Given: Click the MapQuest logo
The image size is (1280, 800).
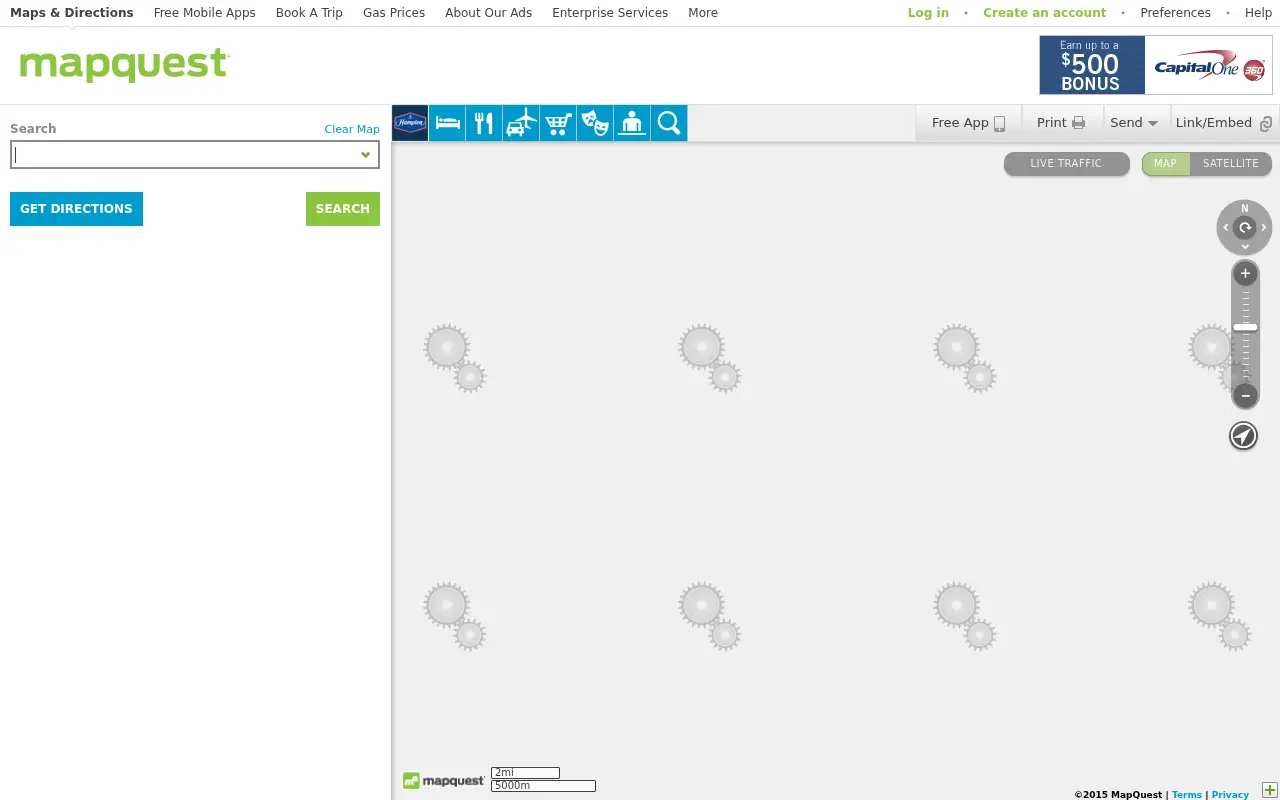Looking at the screenshot, I should pyautogui.click(x=125, y=65).
